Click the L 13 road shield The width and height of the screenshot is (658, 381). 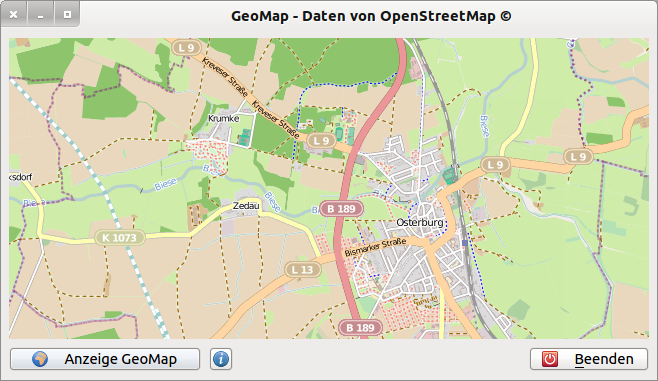[303, 270]
